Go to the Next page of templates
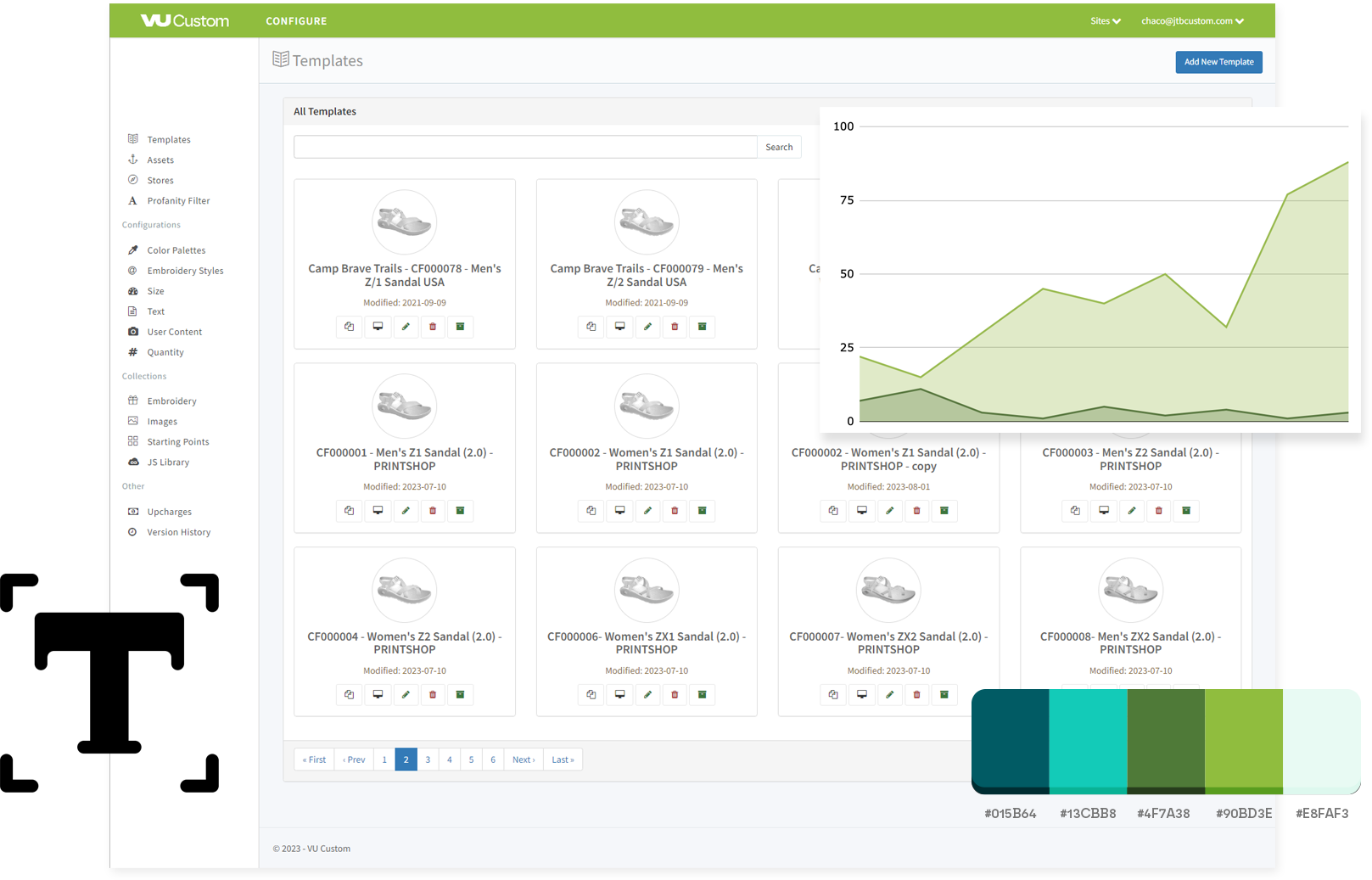The image size is (1372, 880). pyautogui.click(x=524, y=759)
